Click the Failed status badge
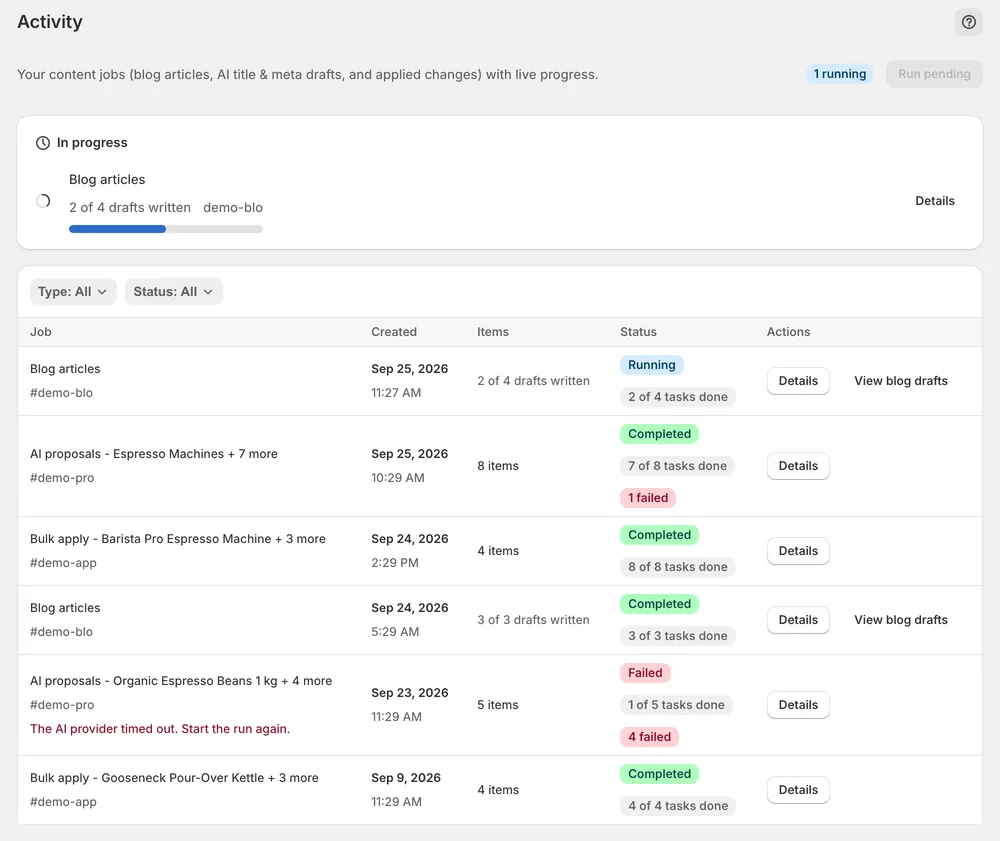Viewport: 1000px width, 841px height. pos(645,673)
